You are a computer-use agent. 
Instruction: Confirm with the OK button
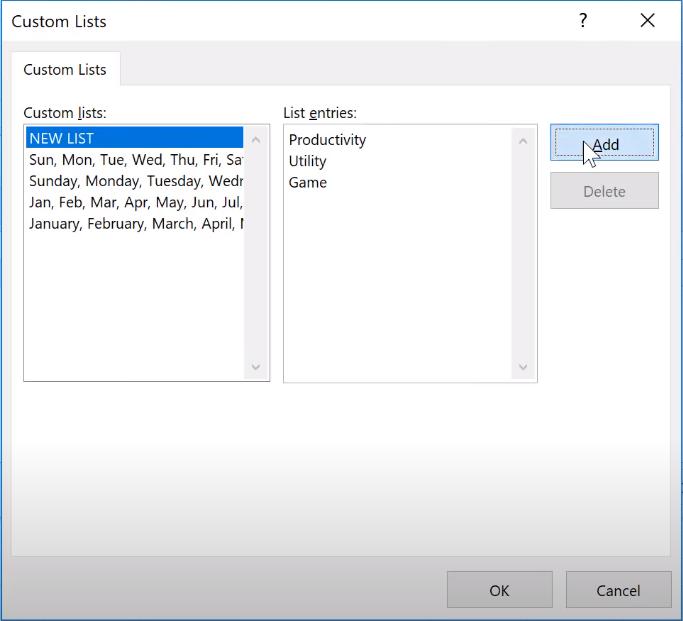coord(499,590)
